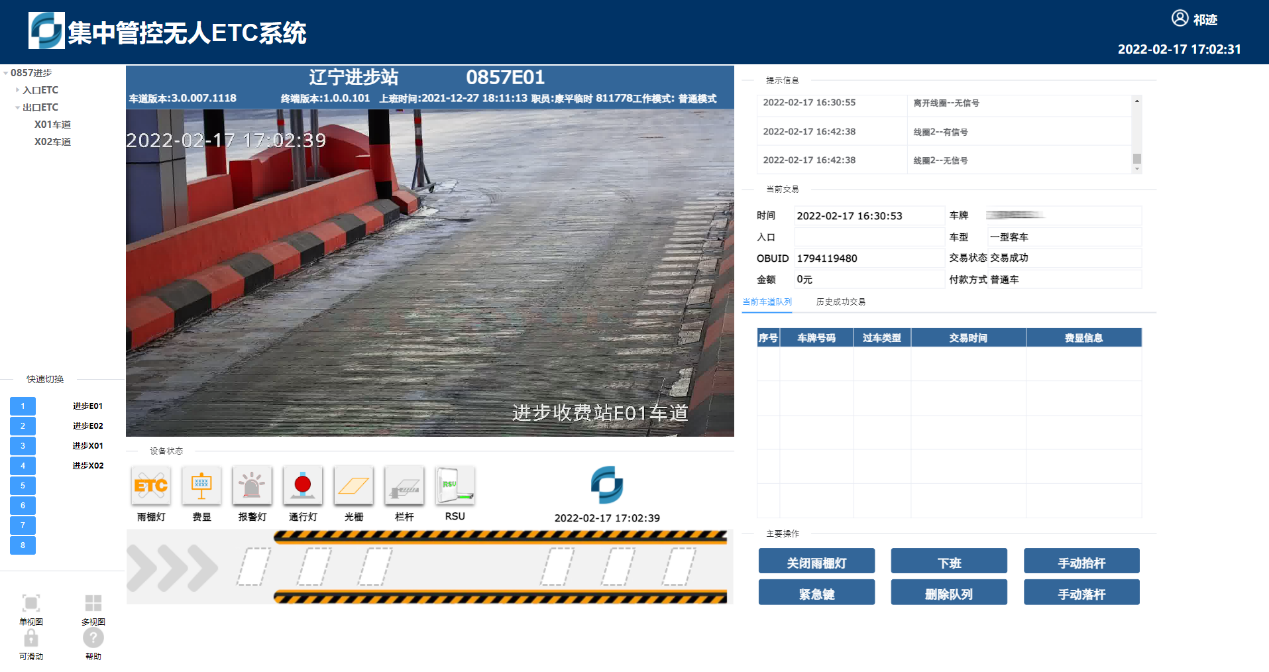The image size is (1269, 672).
Task: Switch to 多视图 multi-view layout
Action: pyautogui.click(x=93, y=603)
